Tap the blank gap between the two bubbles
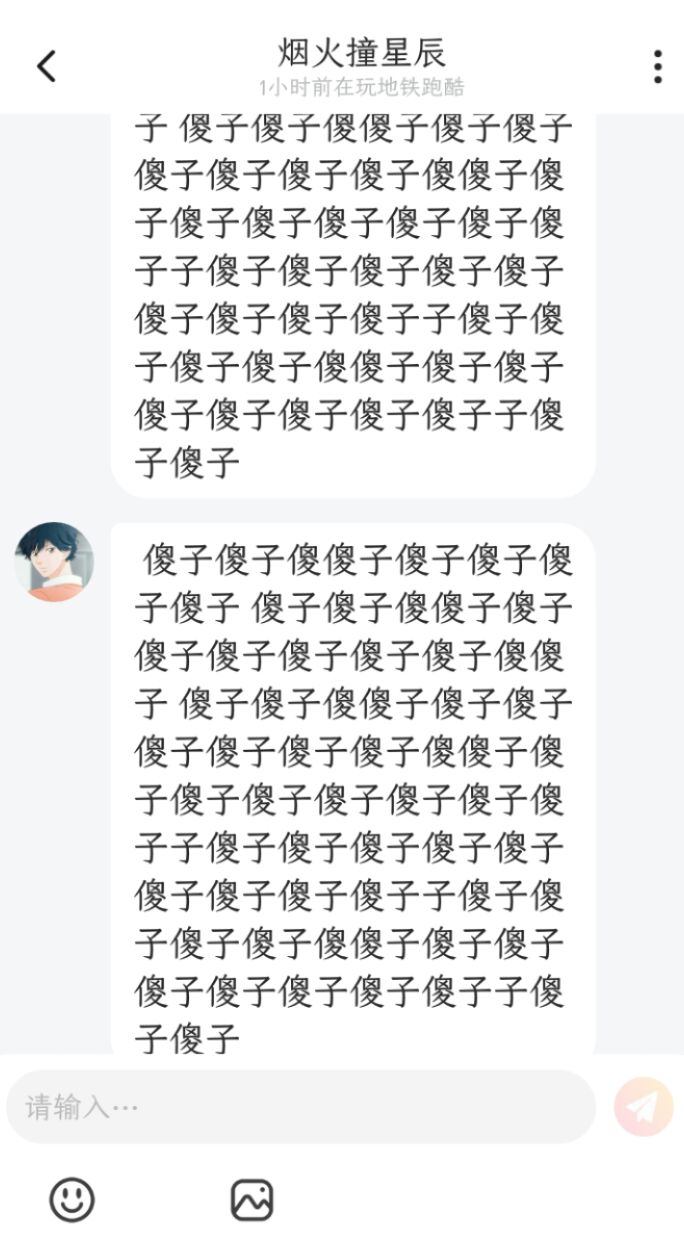Viewport: 684px width, 1242px height. click(353, 510)
